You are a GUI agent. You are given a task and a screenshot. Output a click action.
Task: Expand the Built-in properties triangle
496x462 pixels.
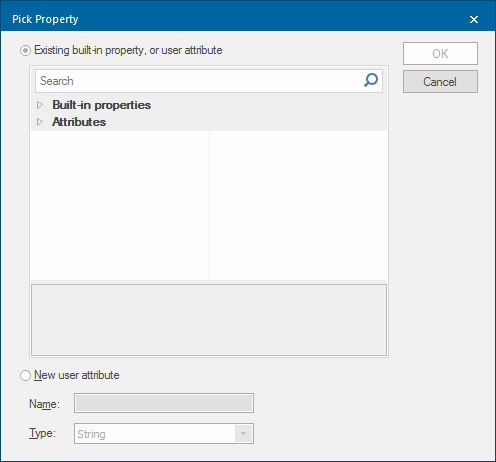[40, 105]
